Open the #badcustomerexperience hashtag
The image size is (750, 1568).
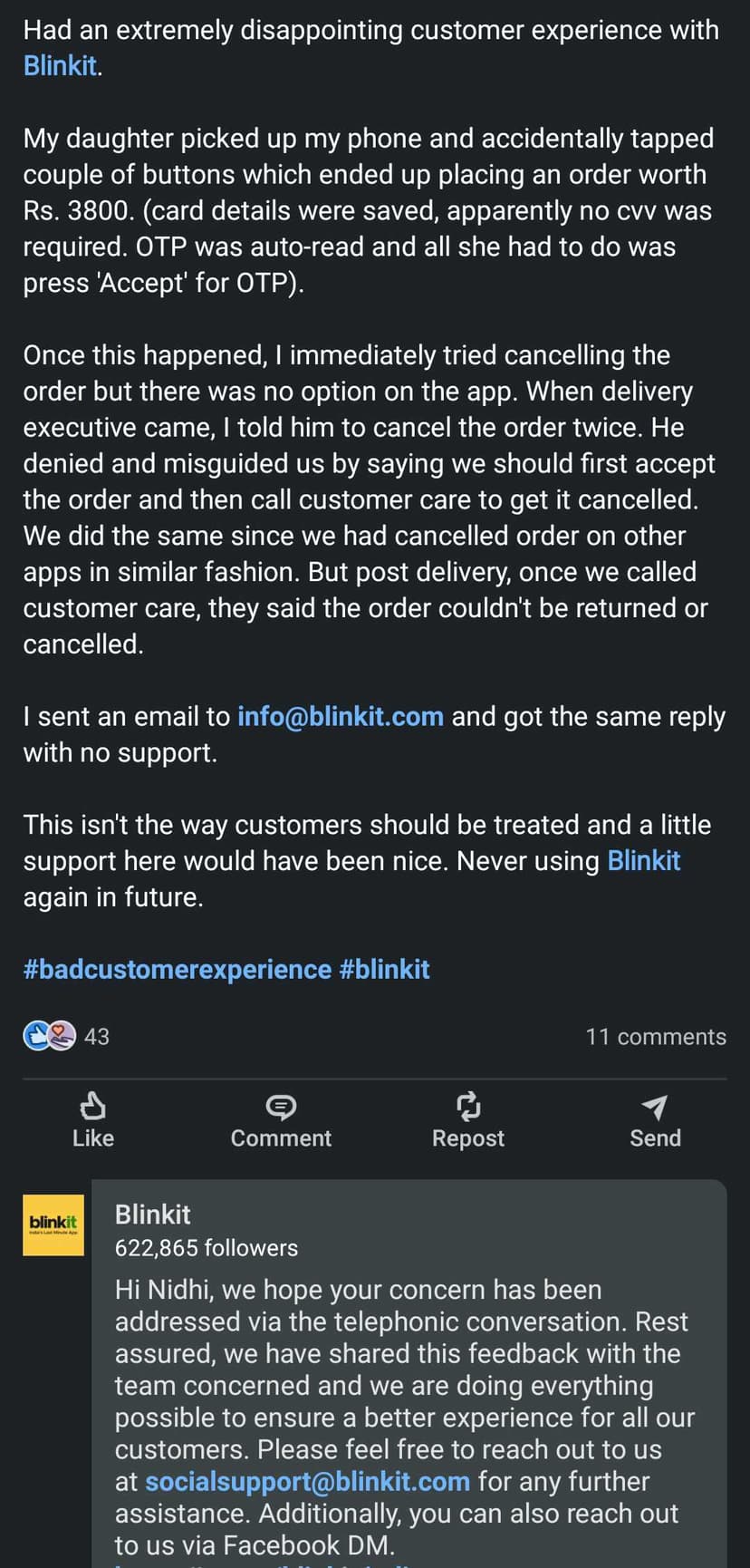(x=178, y=969)
